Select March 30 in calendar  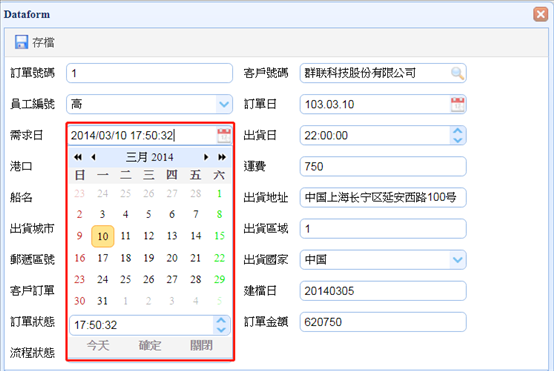(x=79, y=301)
